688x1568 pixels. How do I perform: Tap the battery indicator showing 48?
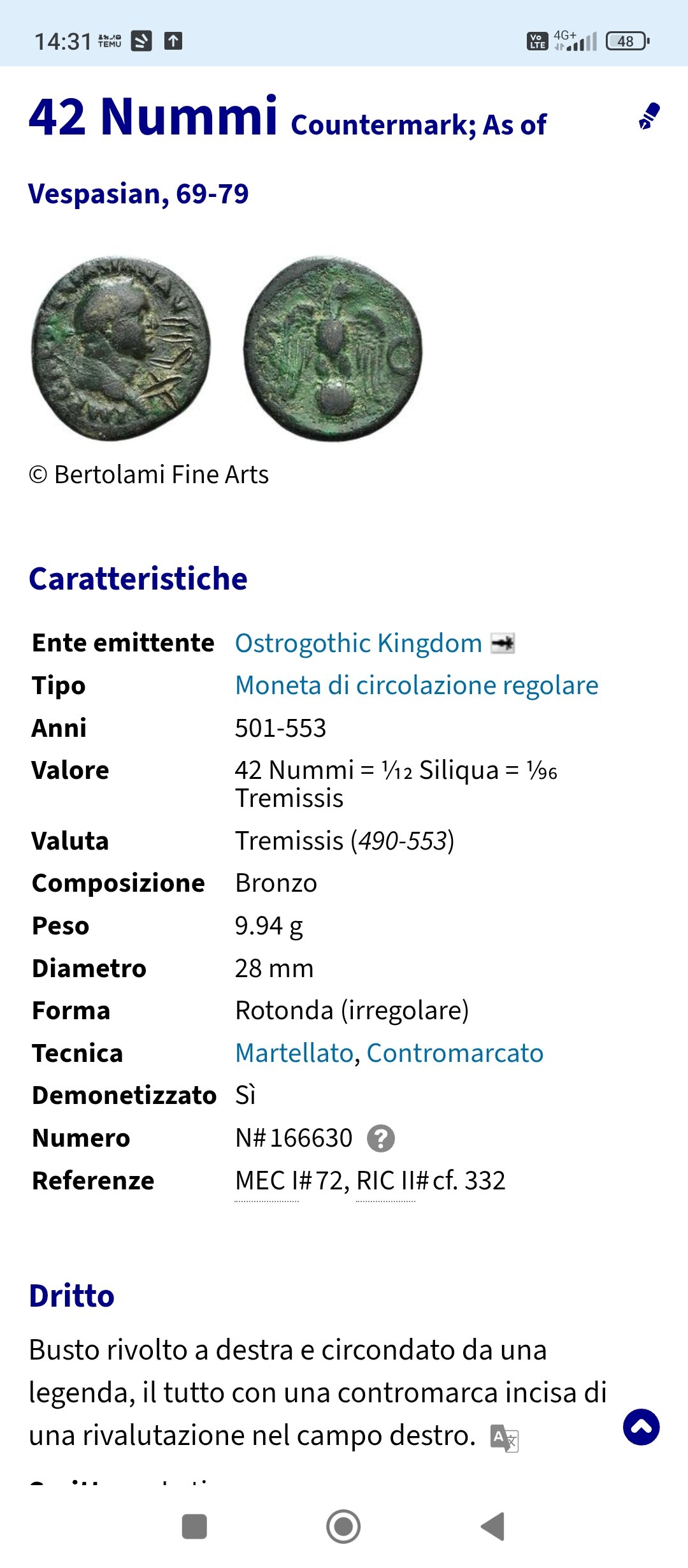click(x=627, y=41)
